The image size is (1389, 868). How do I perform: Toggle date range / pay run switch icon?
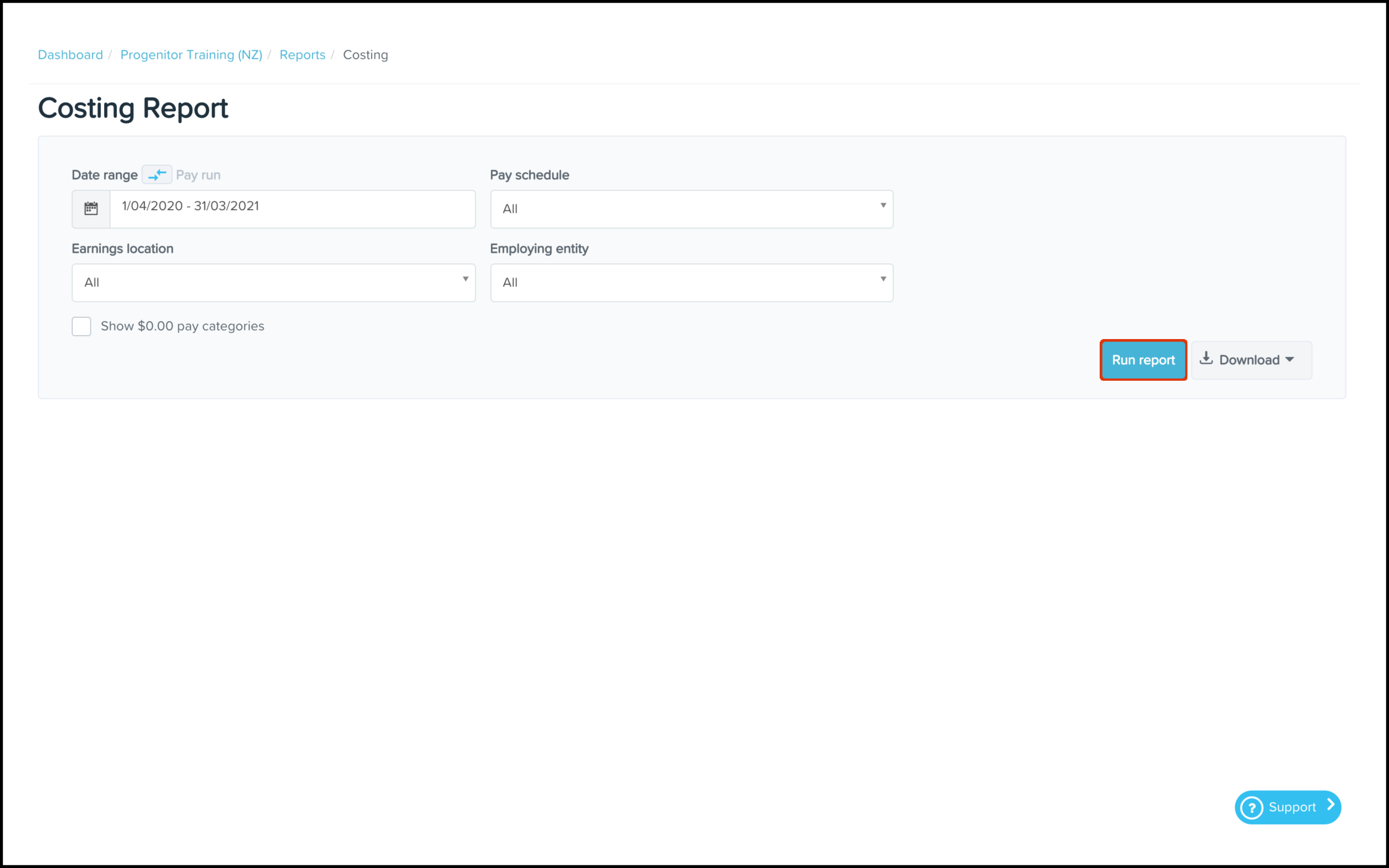(157, 174)
